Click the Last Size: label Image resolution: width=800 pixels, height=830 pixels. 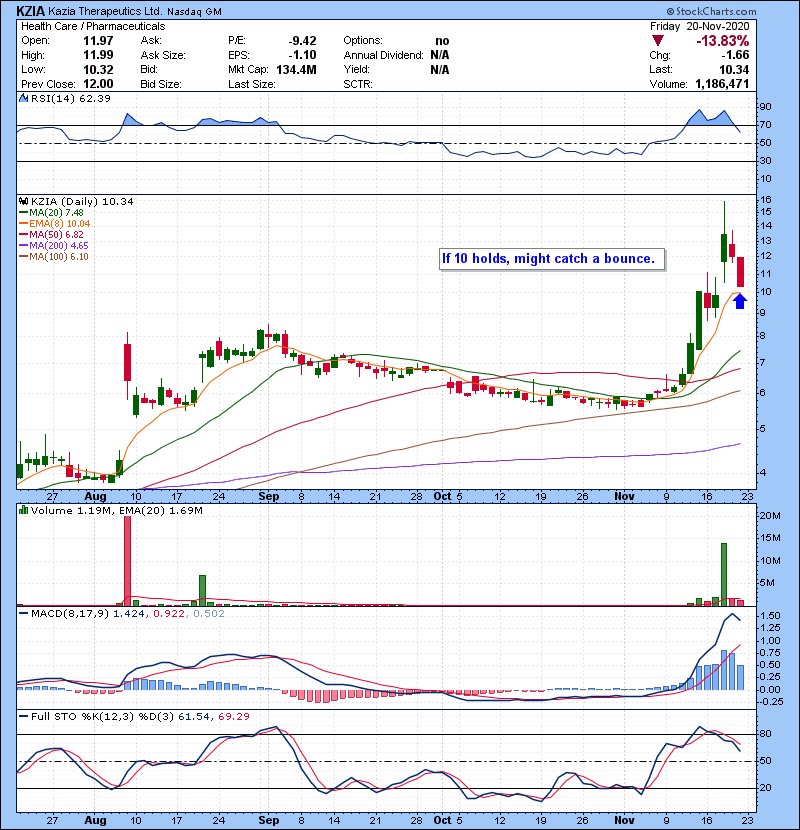point(251,84)
